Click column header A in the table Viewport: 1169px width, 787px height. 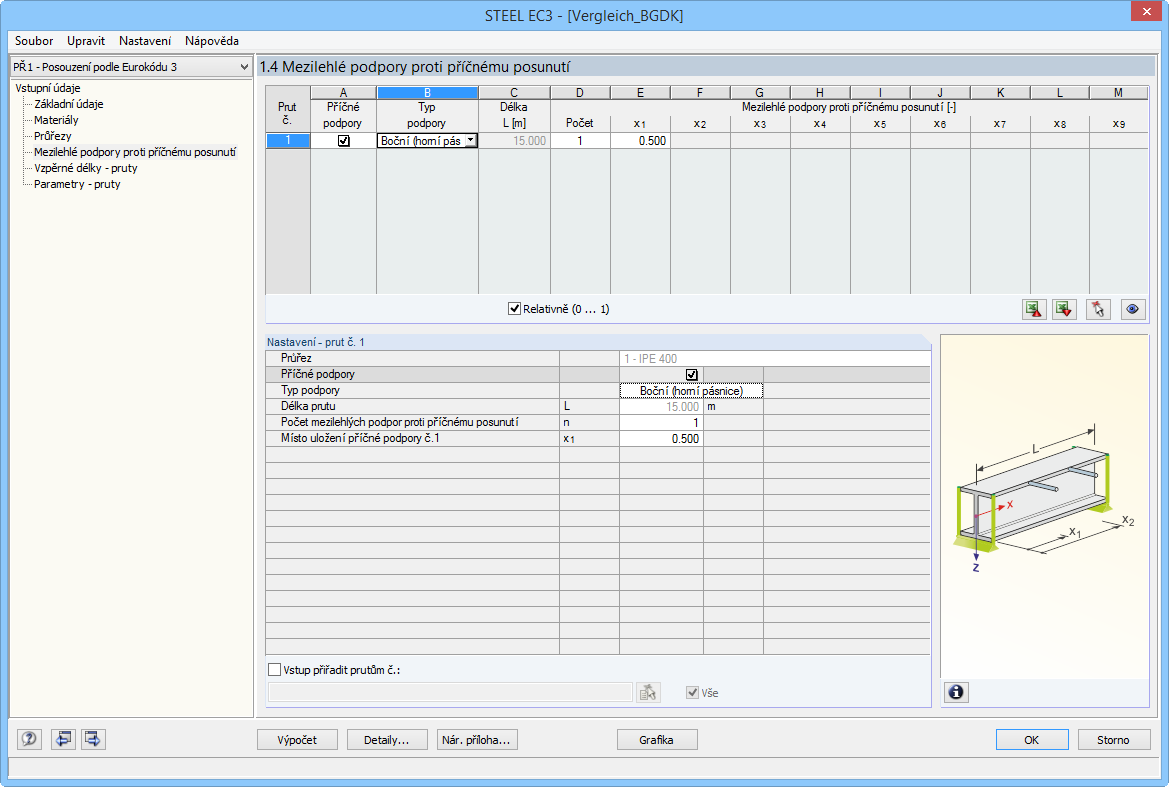[343, 93]
